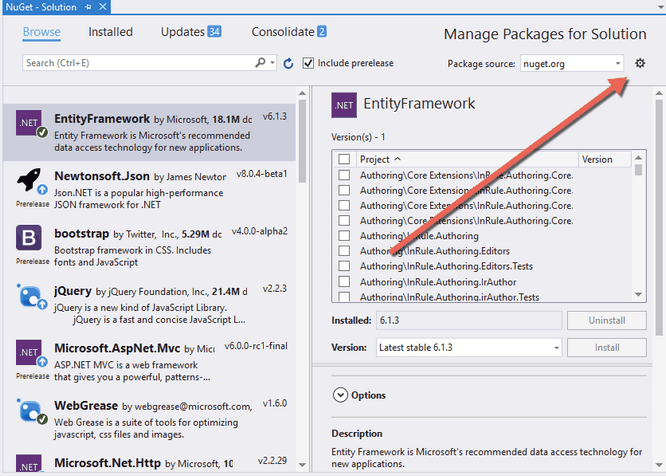Expand the Options section
The image size is (666, 476).
click(x=340, y=395)
